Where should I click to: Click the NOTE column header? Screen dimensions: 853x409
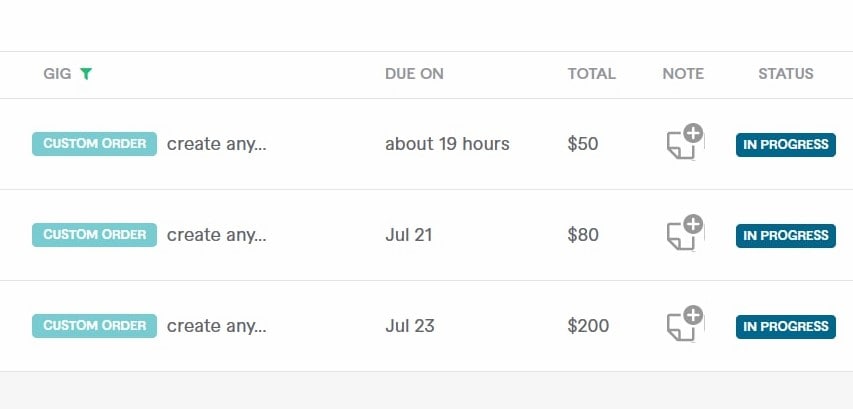click(x=683, y=73)
